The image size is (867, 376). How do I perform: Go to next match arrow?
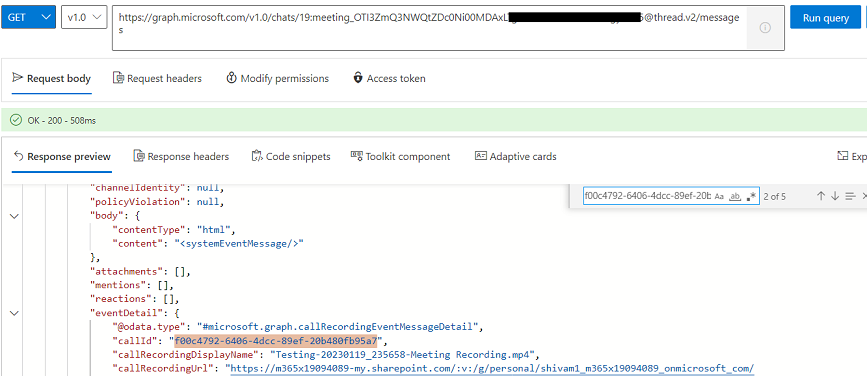pos(835,196)
